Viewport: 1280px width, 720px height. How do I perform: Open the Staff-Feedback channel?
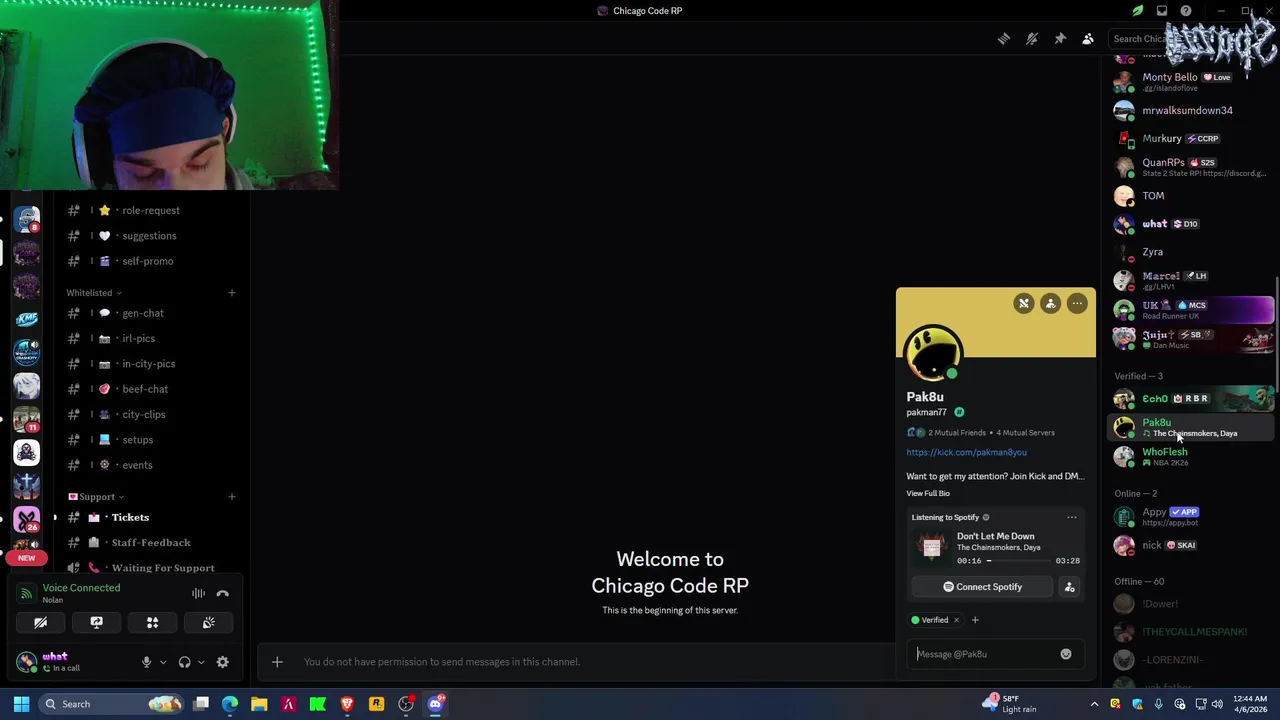click(x=150, y=543)
